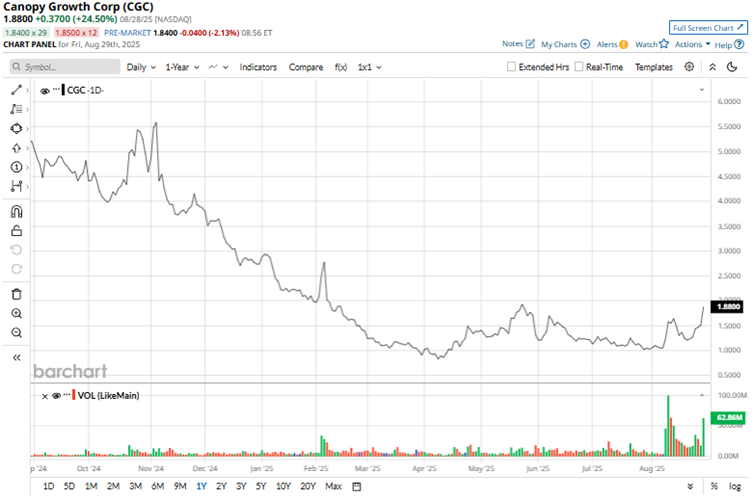Open the chart type line dropdown
This screenshot has width=752, height=499.
point(218,67)
